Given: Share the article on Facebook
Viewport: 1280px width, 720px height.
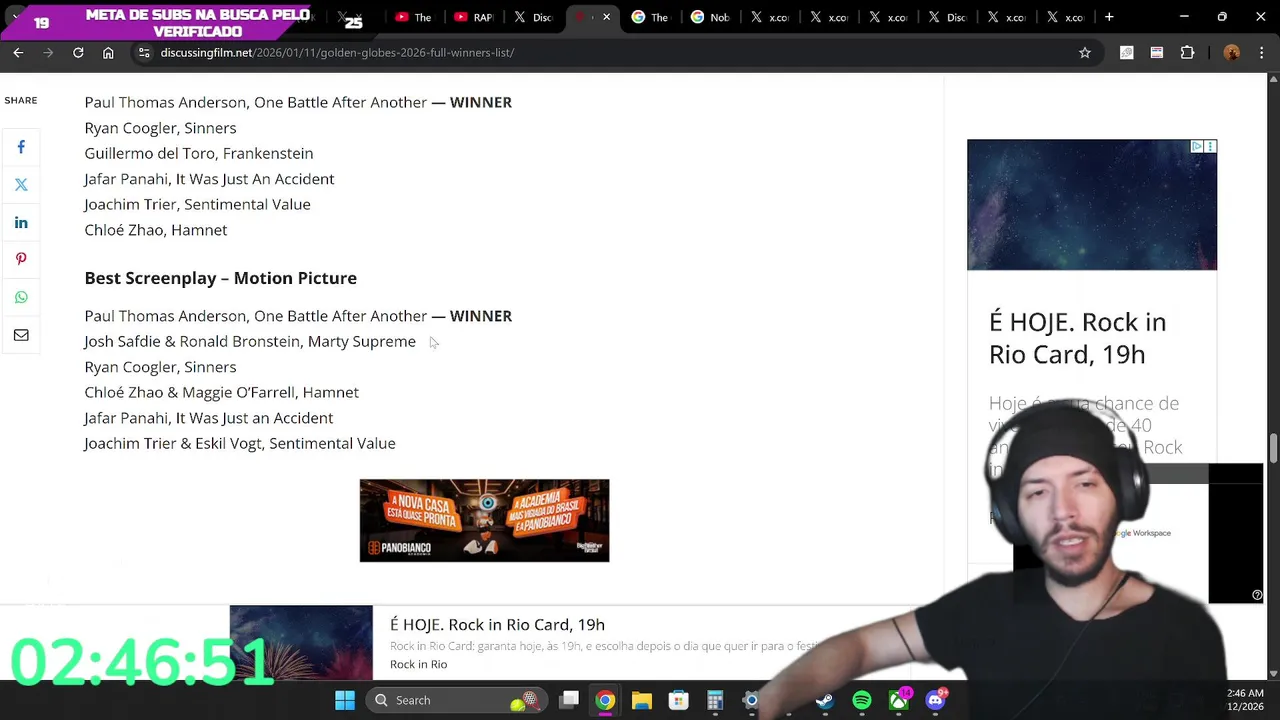Looking at the screenshot, I should [21, 147].
